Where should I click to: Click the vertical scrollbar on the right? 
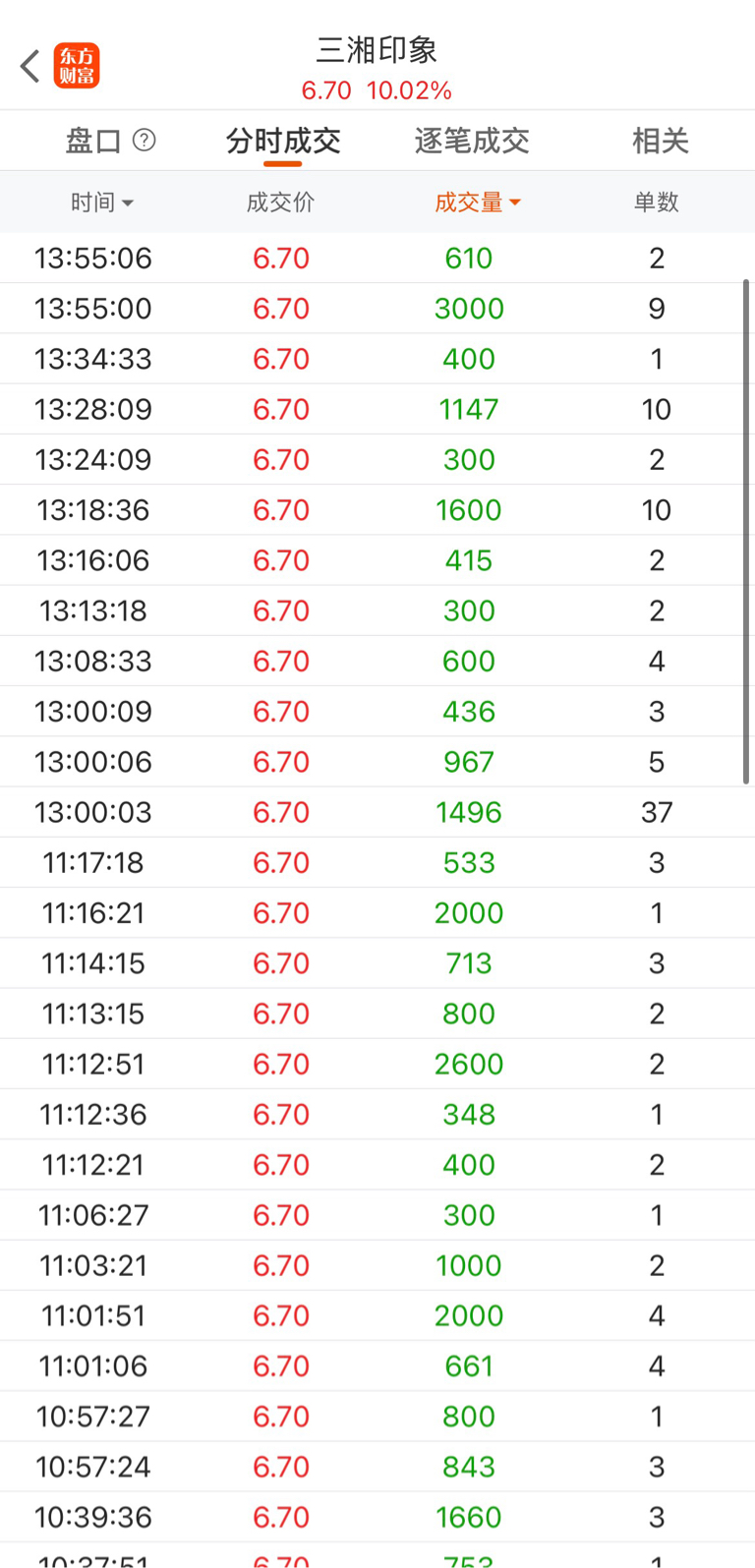(746, 532)
